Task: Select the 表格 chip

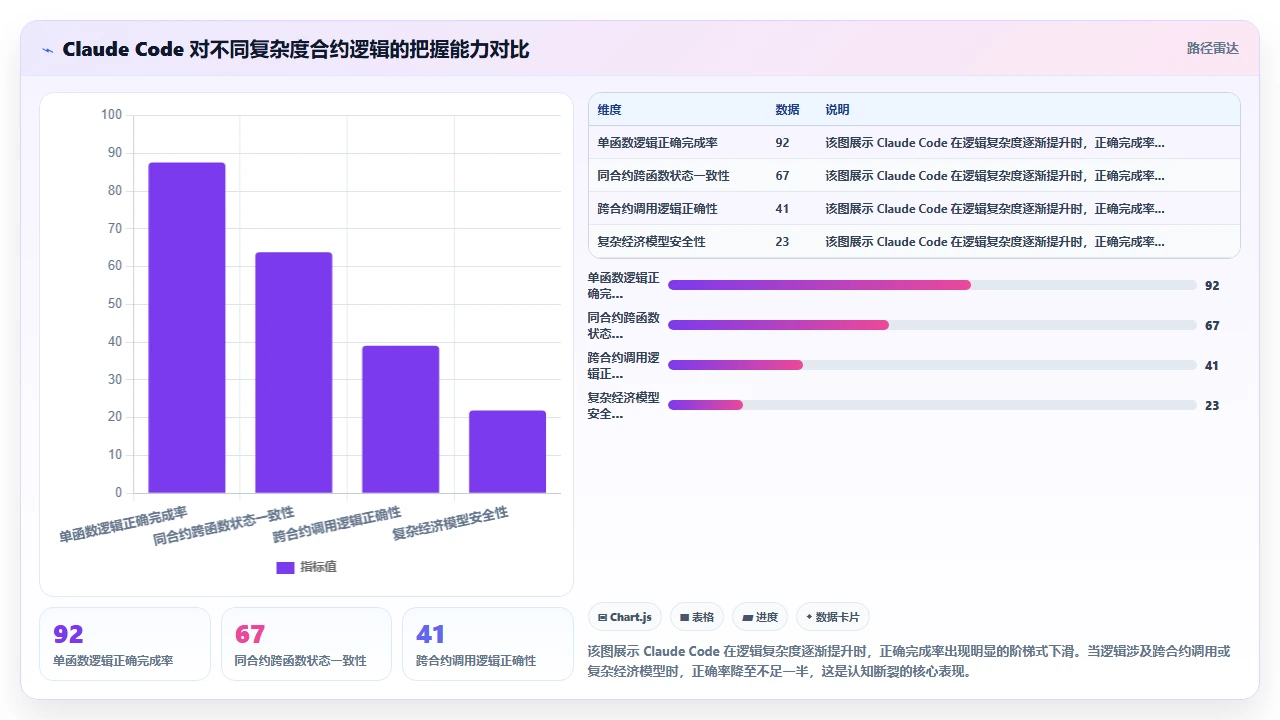Action: coord(696,617)
